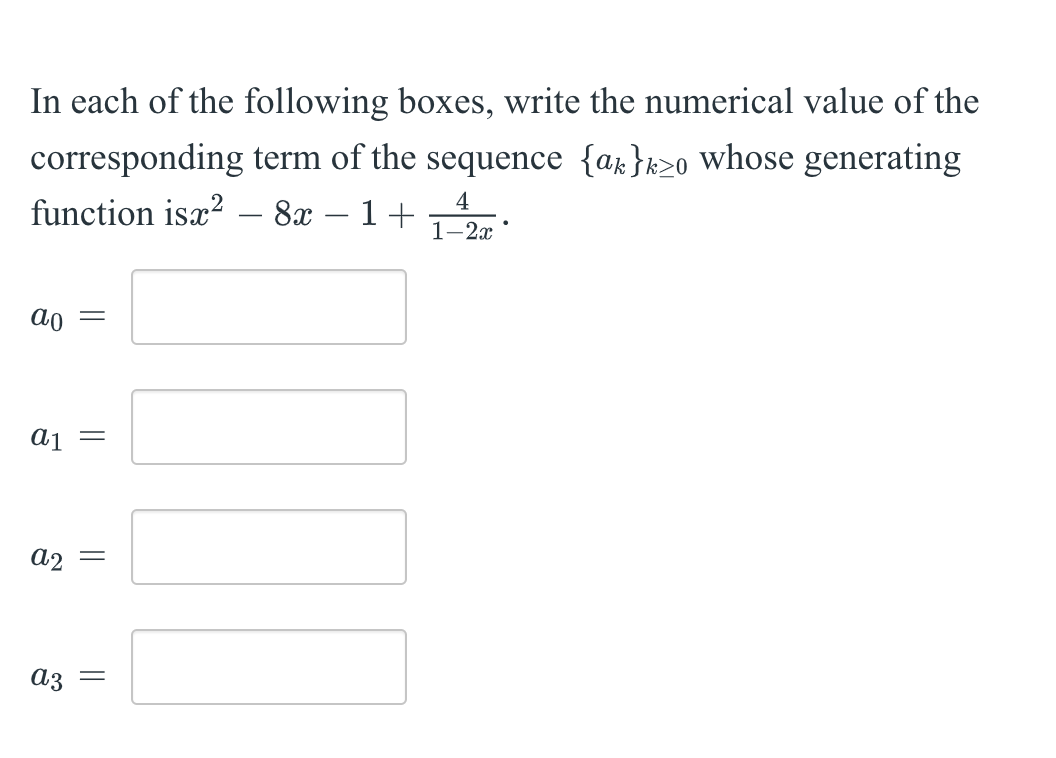1056x758 pixels.
Task: Click the first line of the question text
Action: point(500,101)
